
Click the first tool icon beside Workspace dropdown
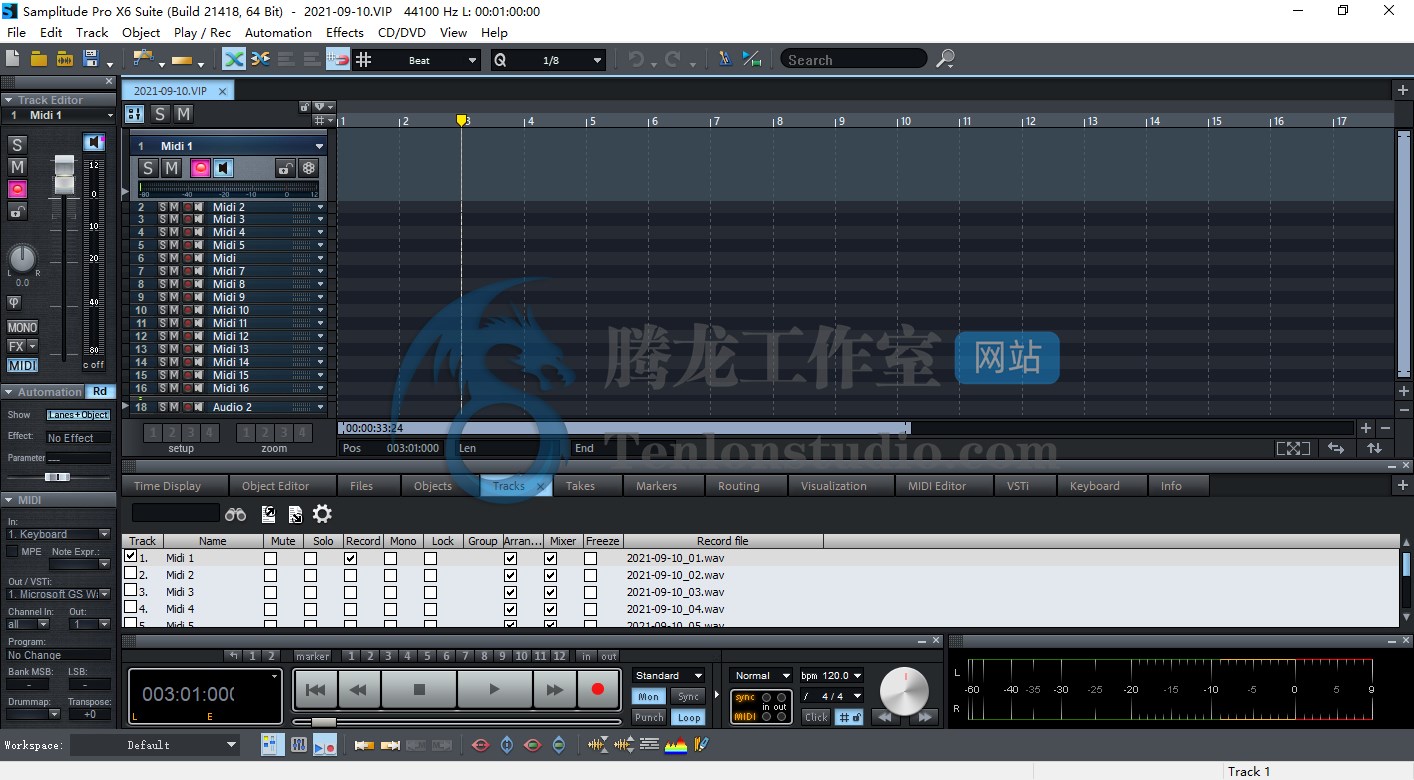(x=272, y=745)
